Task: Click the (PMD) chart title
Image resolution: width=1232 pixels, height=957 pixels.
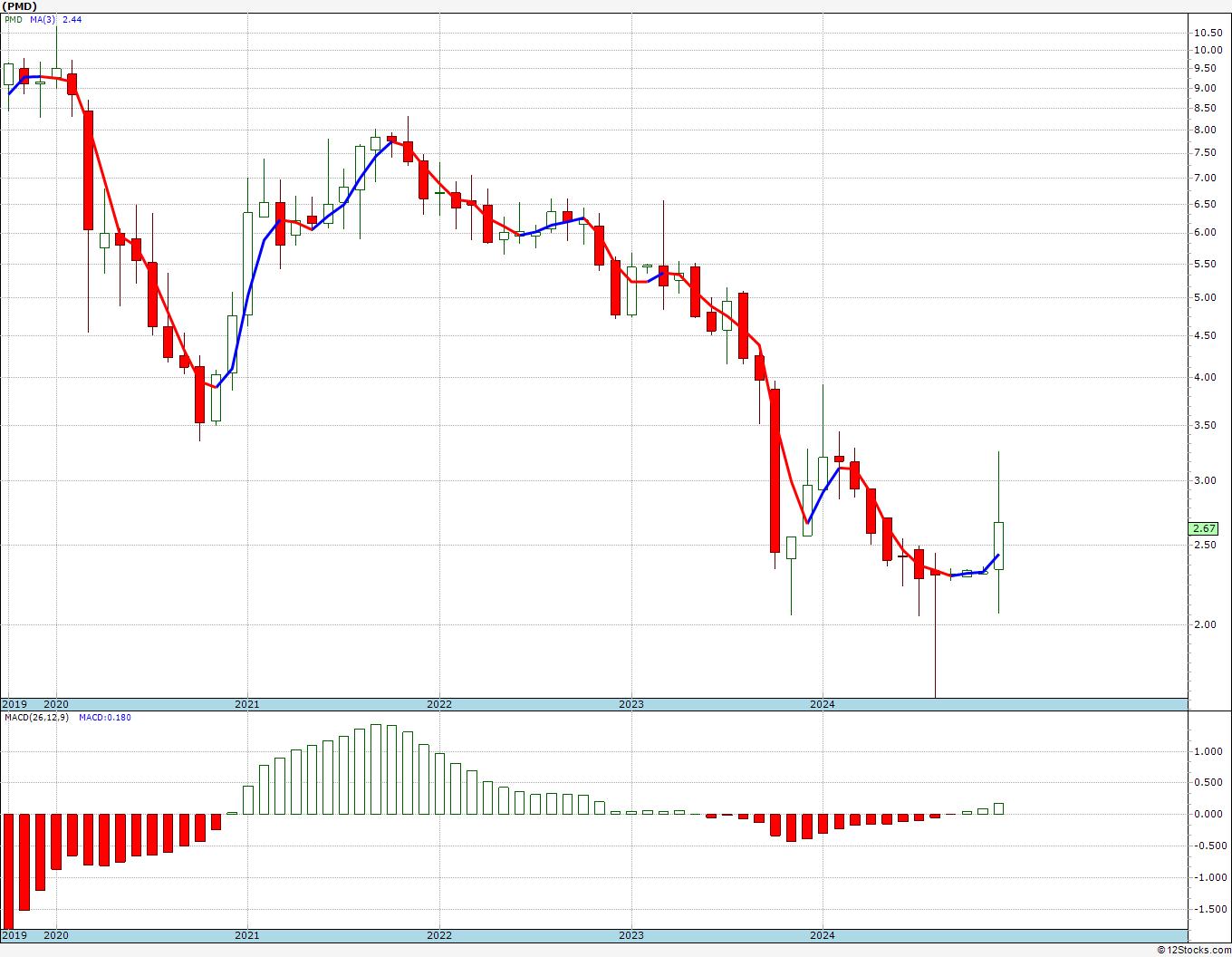Action: 18,6
